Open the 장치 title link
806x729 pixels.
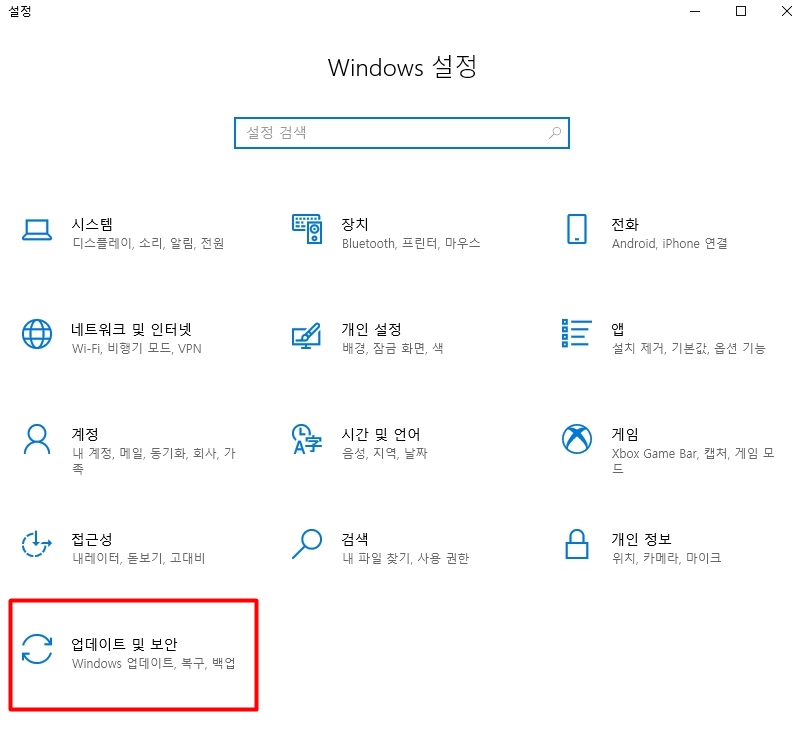[355, 224]
